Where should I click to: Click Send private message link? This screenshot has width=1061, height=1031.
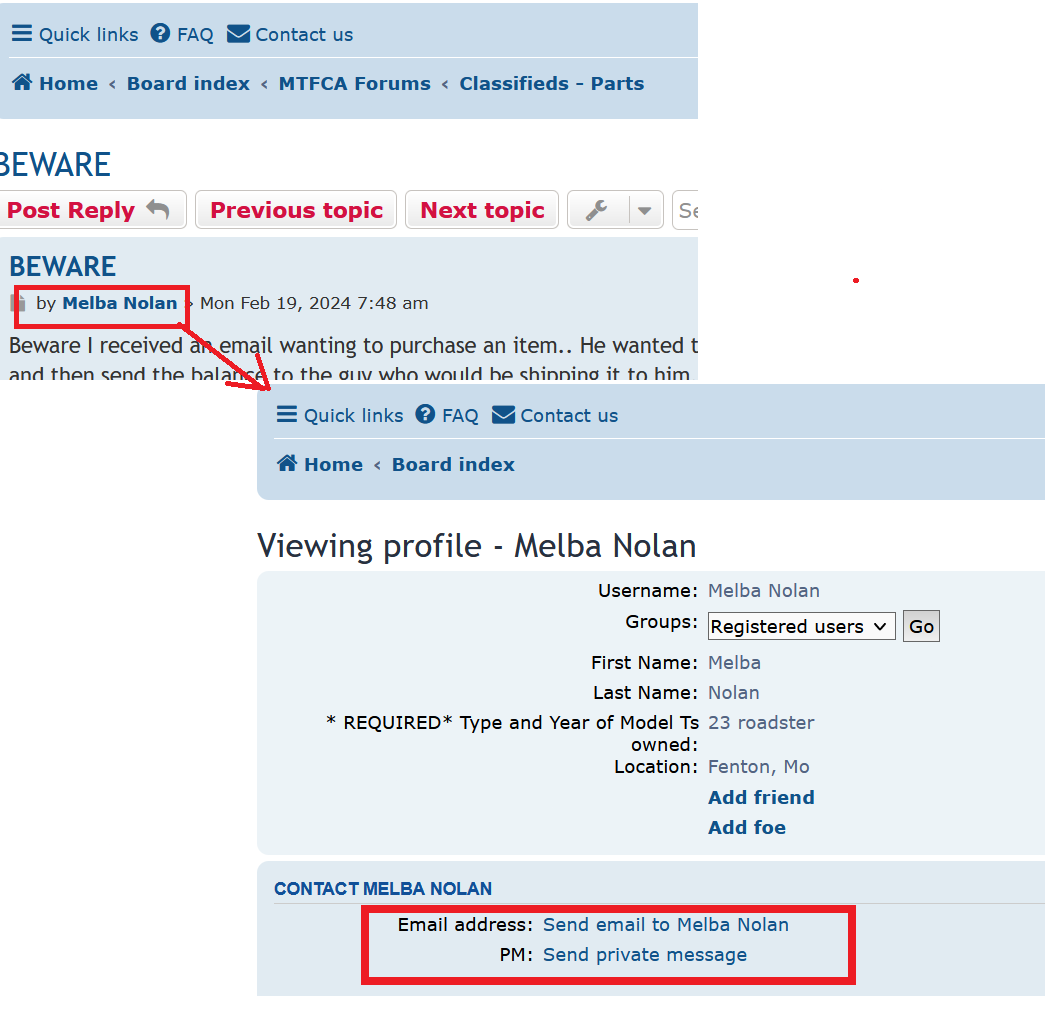pos(644,955)
